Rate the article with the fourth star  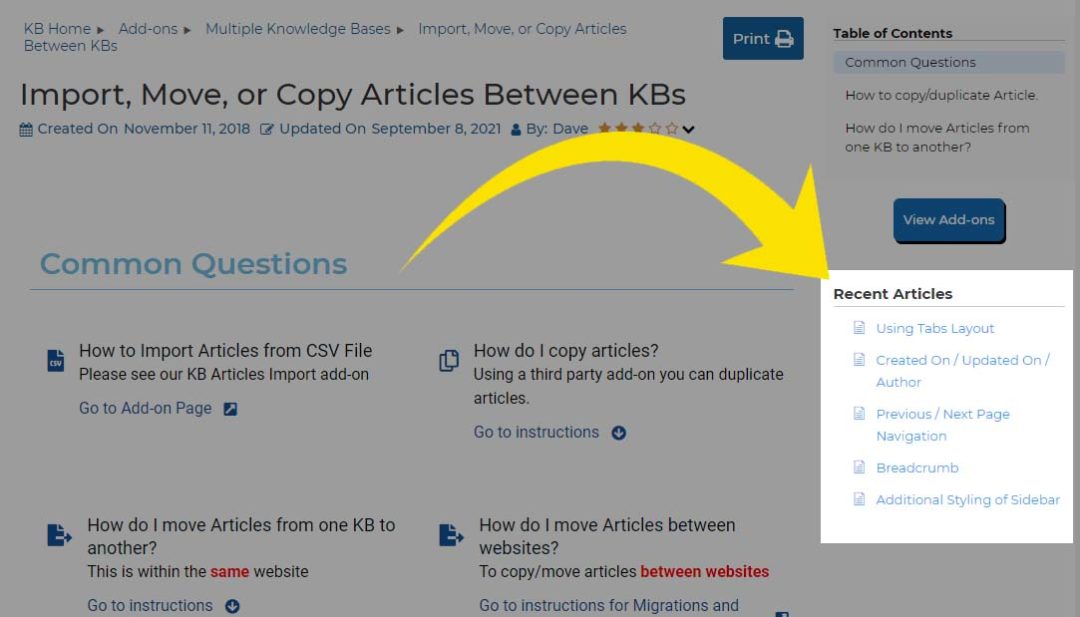coord(654,127)
